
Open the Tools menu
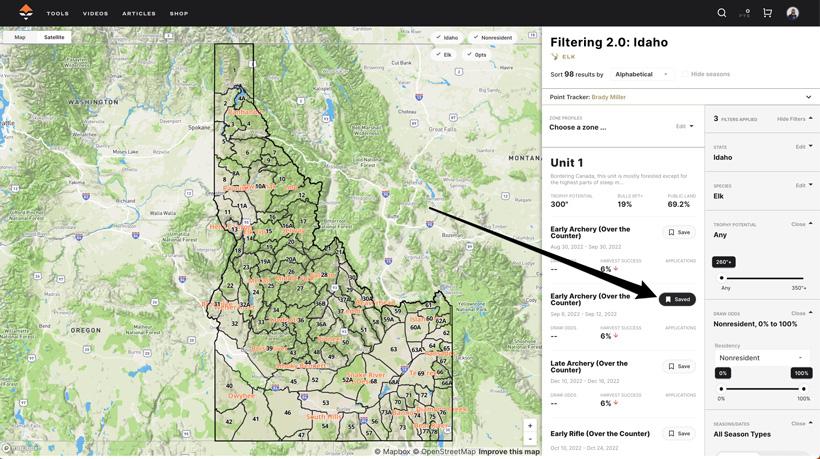(58, 14)
